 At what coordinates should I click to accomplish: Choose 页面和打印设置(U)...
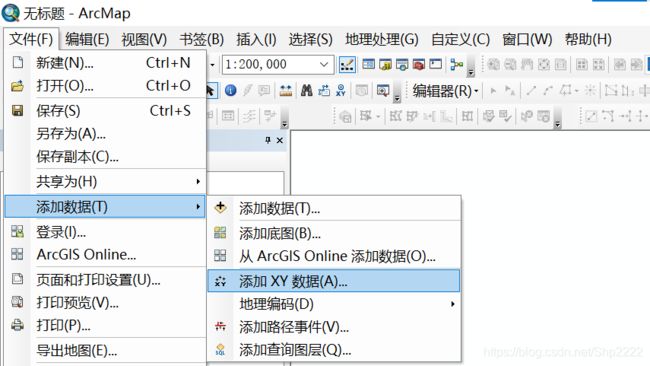click(x=105, y=280)
